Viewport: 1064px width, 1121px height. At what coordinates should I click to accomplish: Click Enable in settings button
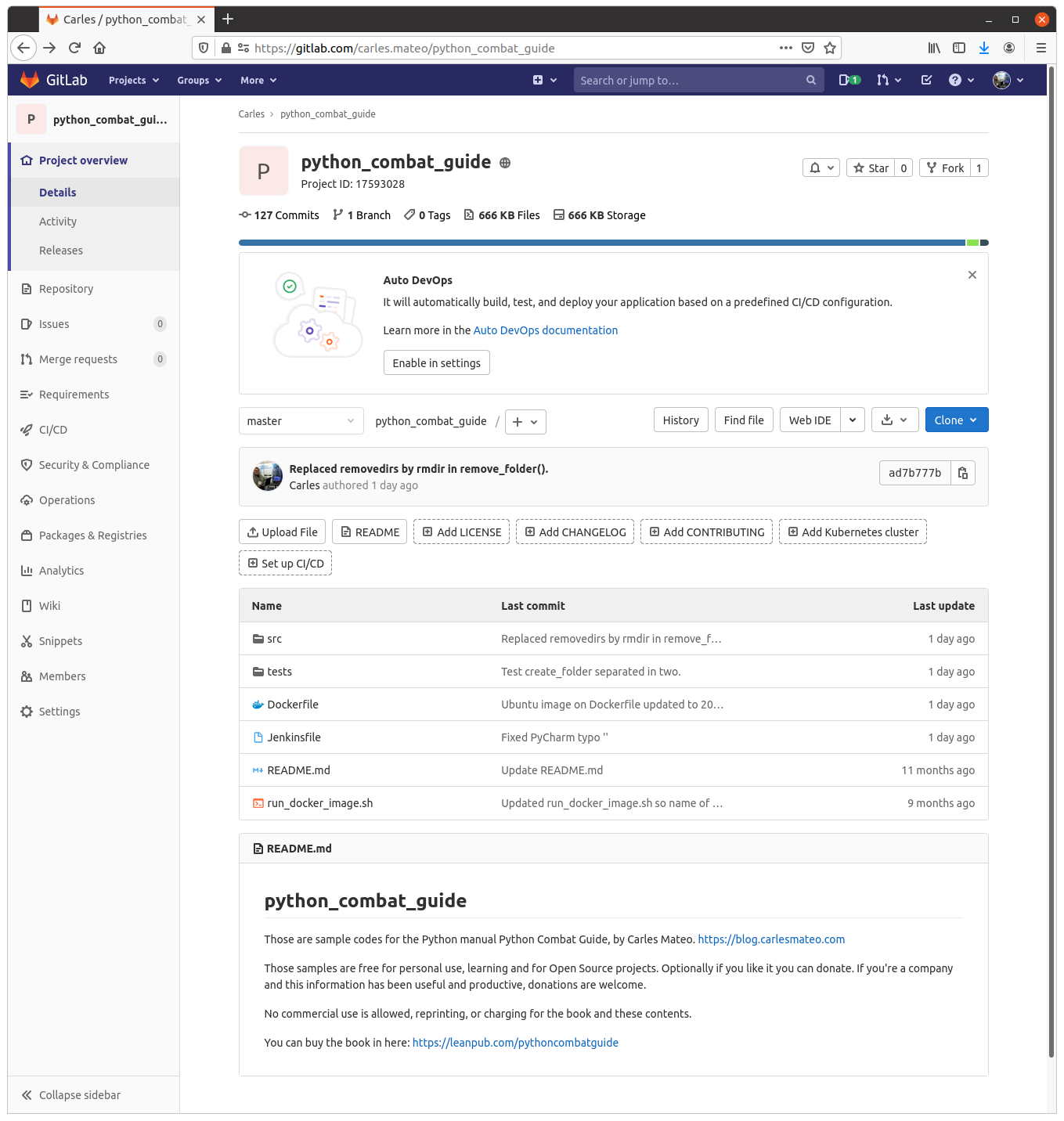[437, 363]
